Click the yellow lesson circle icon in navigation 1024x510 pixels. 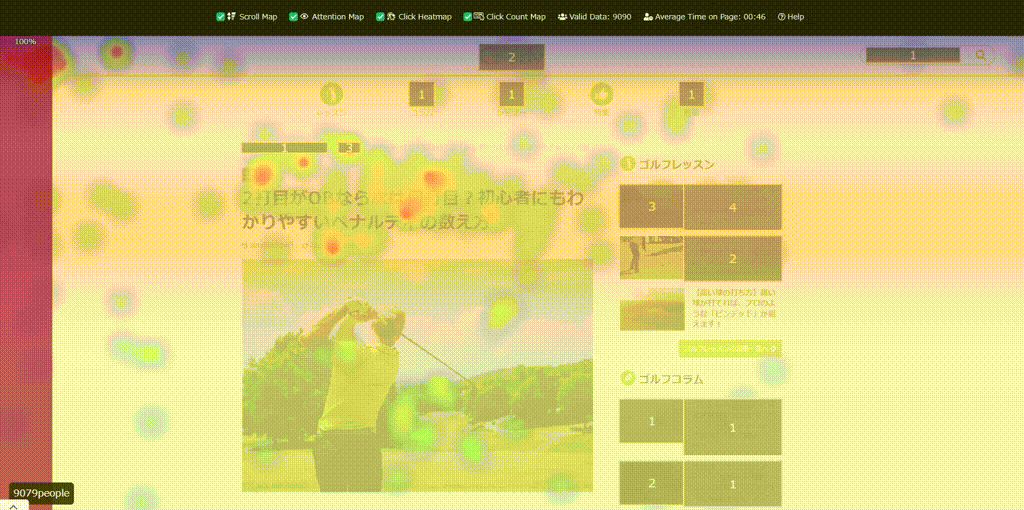click(332, 95)
